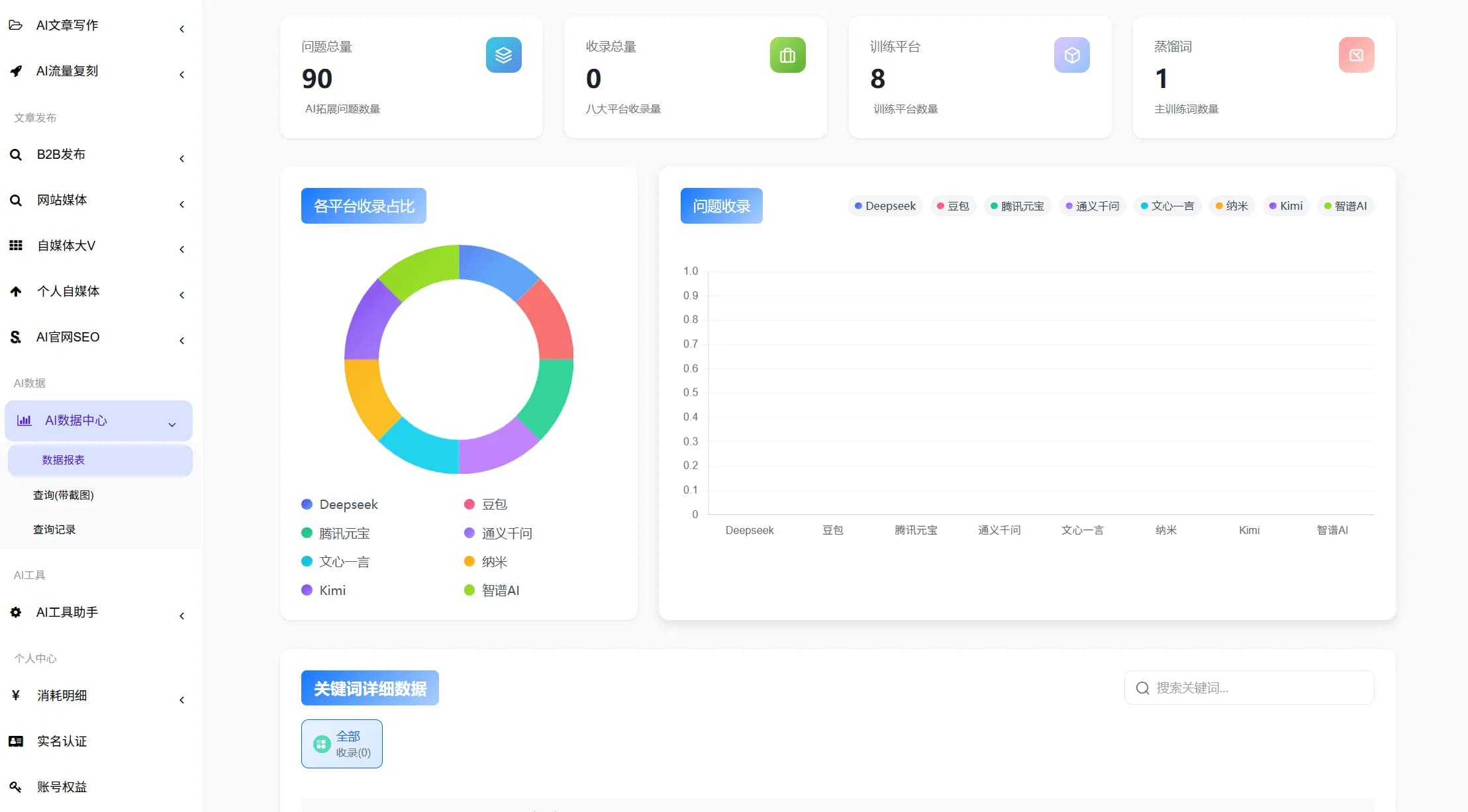Select the 全部 收录(0) filter button
1468x812 pixels.
342,744
